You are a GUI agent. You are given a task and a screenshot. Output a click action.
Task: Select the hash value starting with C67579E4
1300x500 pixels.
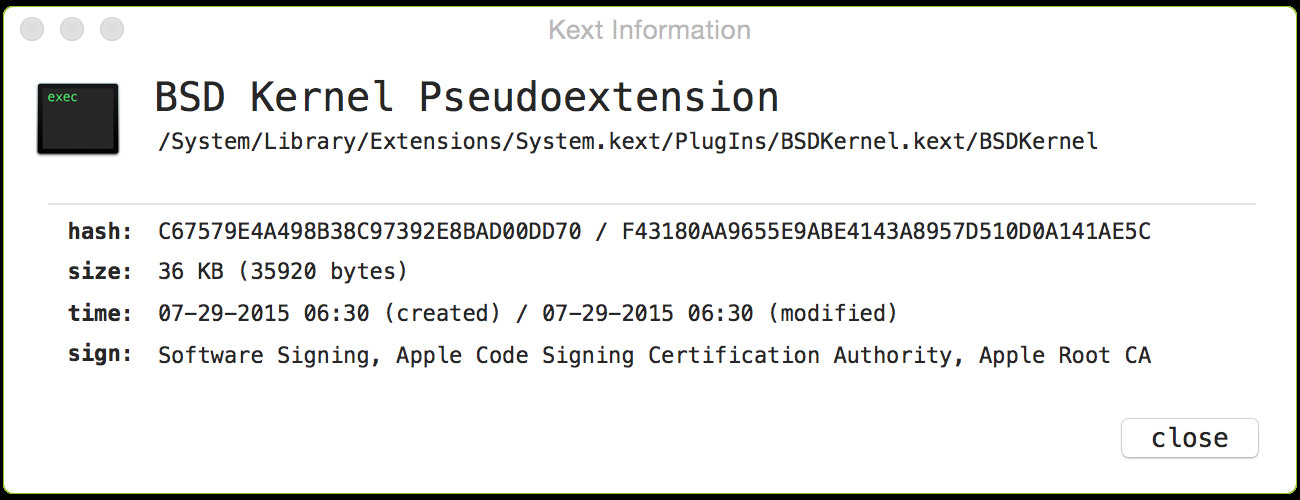pyautogui.click(x=370, y=232)
